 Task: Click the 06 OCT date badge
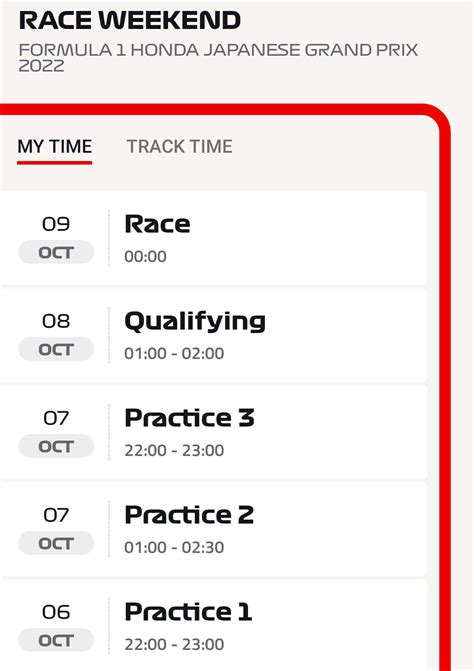(56, 627)
